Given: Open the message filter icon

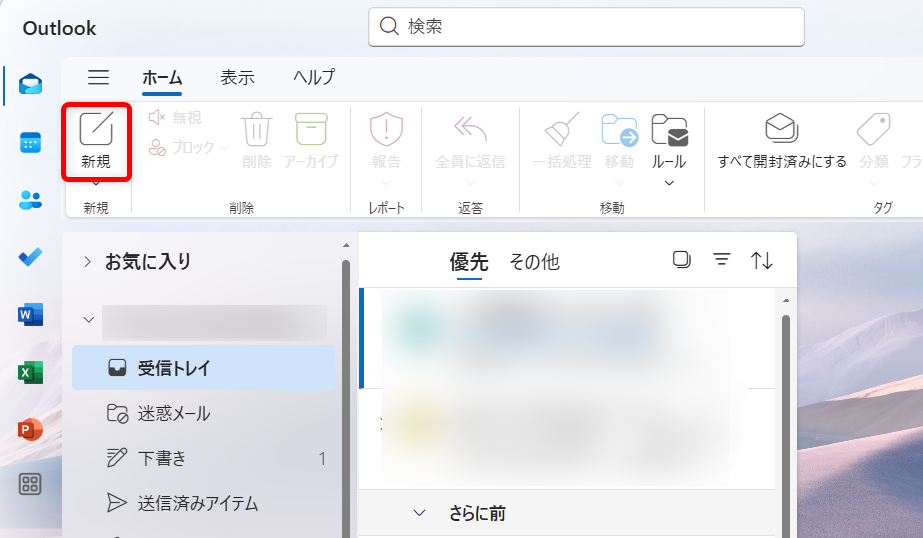Looking at the screenshot, I should [x=722, y=260].
